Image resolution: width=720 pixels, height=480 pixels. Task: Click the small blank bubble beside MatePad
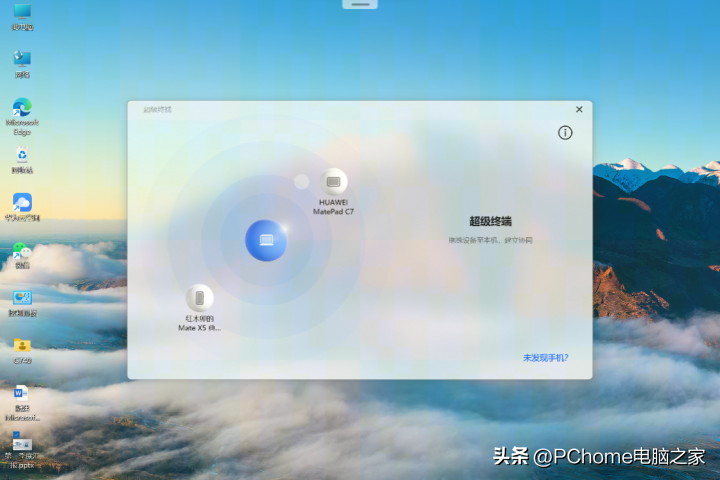[301, 181]
